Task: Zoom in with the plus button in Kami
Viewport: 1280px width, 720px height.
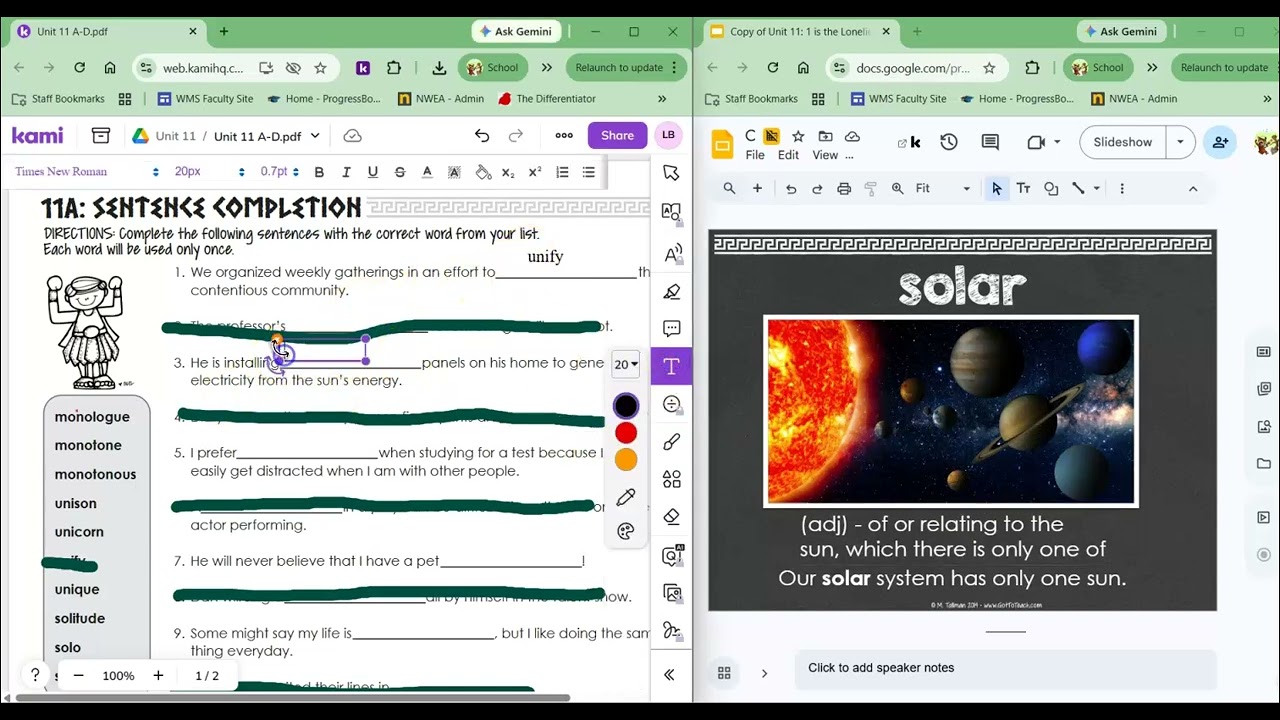Action: pyautogui.click(x=158, y=676)
